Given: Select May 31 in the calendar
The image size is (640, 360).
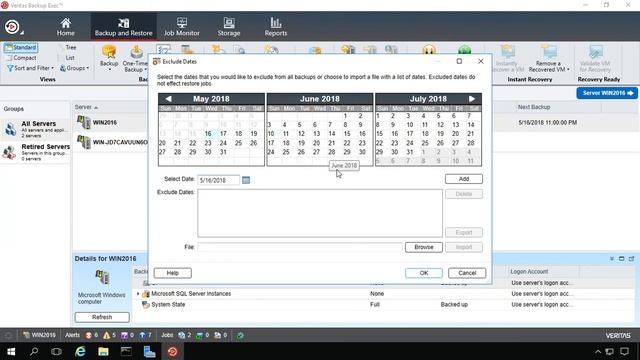Looking at the screenshot, I should [223, 152].
